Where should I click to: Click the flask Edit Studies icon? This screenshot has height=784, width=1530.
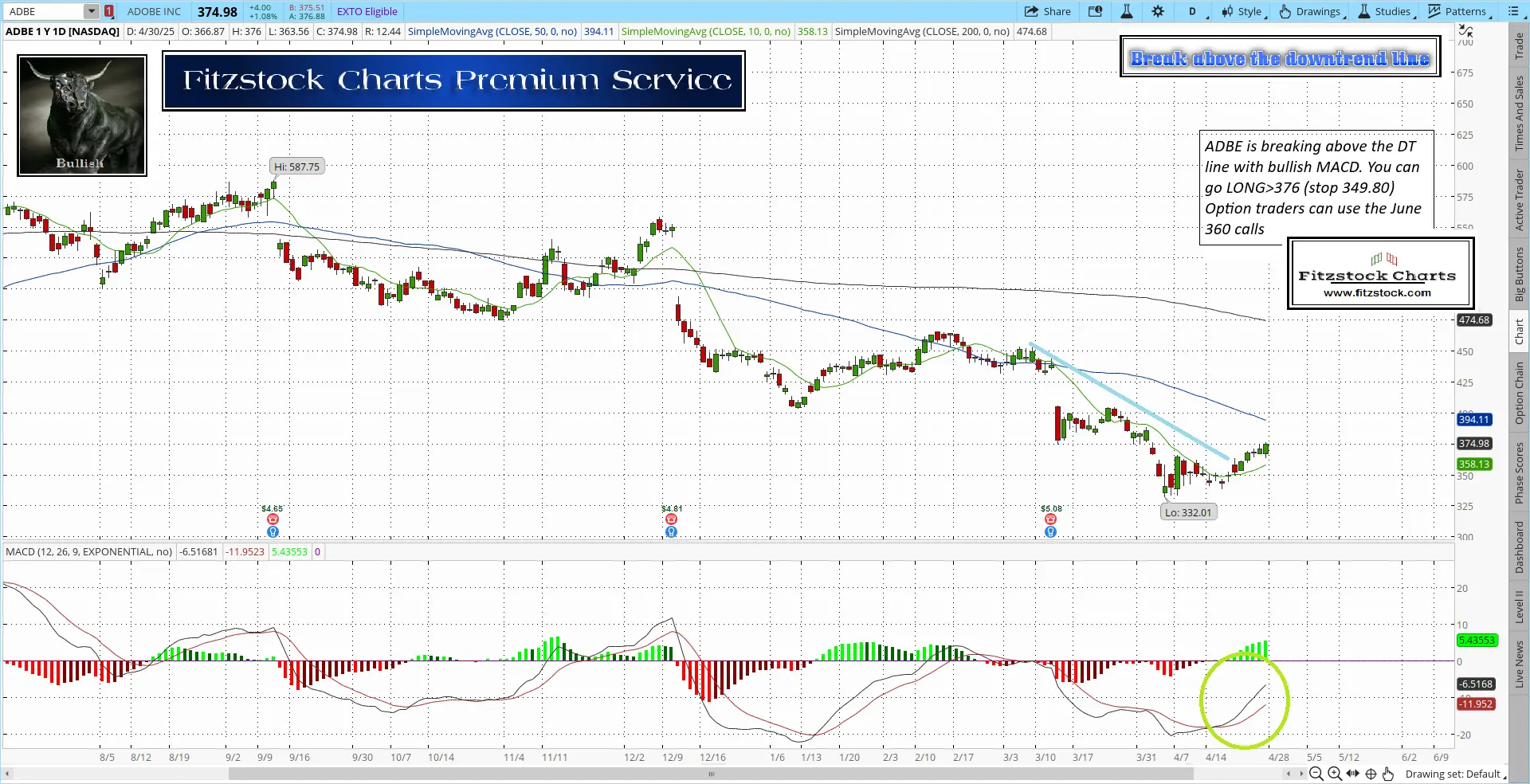(x=1127, y=11)
